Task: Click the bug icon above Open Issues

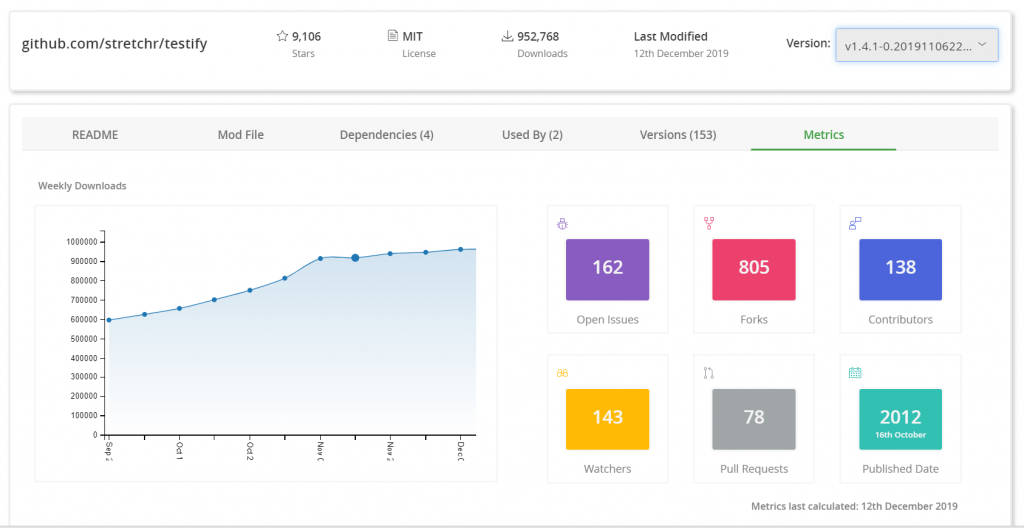Action: point(562,223)
